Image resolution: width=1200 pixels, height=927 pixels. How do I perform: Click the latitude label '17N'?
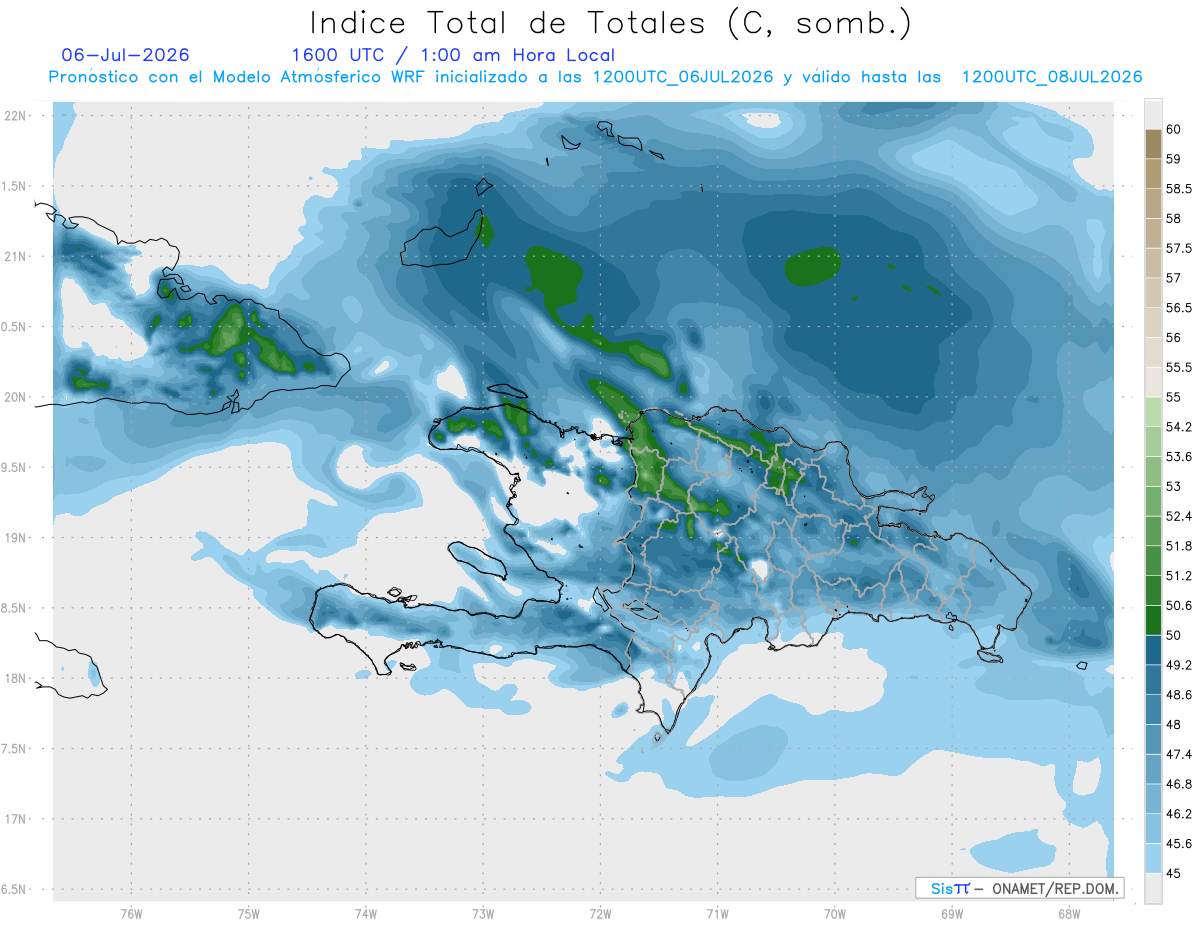click(x=15, y=820)
